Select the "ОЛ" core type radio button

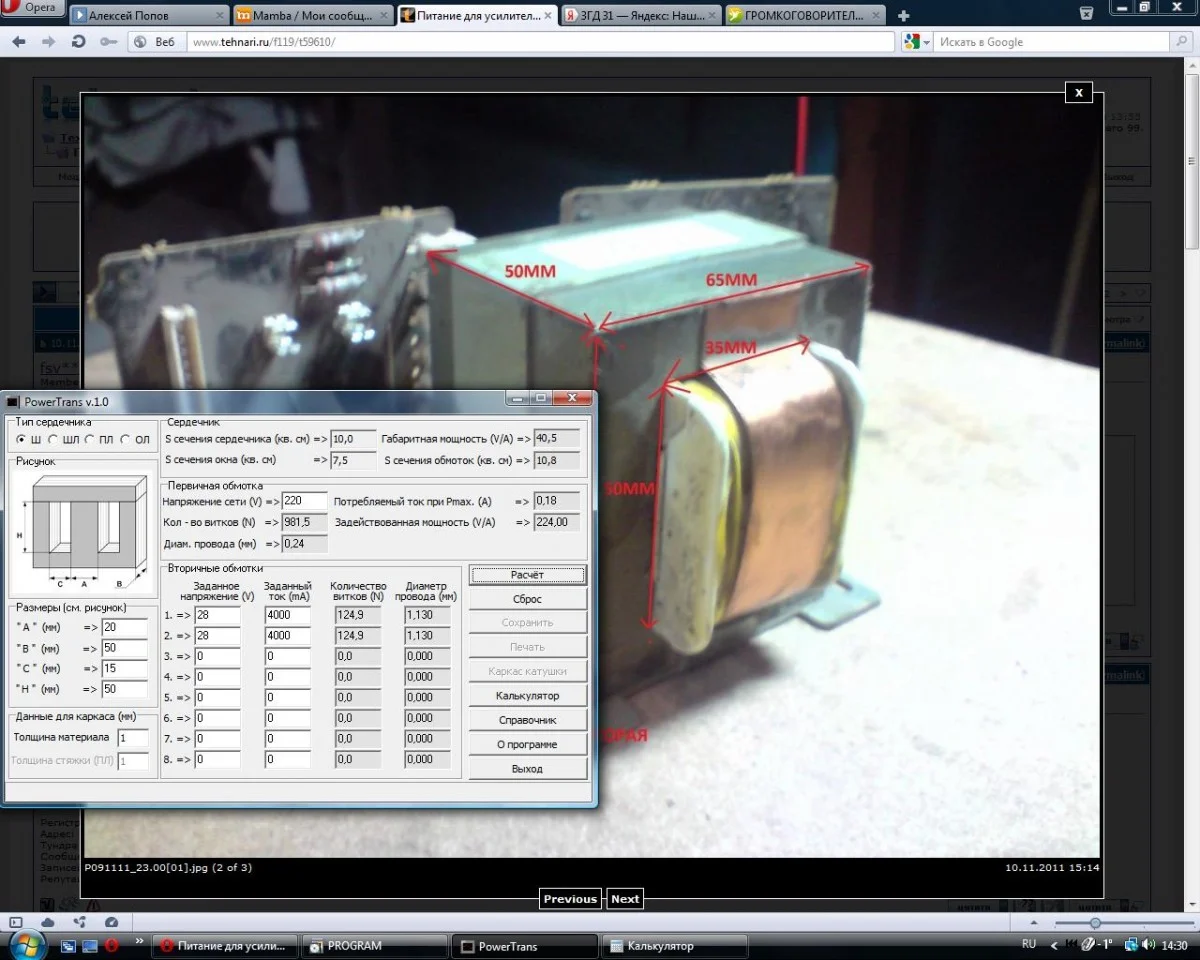(x=126, y=439)
